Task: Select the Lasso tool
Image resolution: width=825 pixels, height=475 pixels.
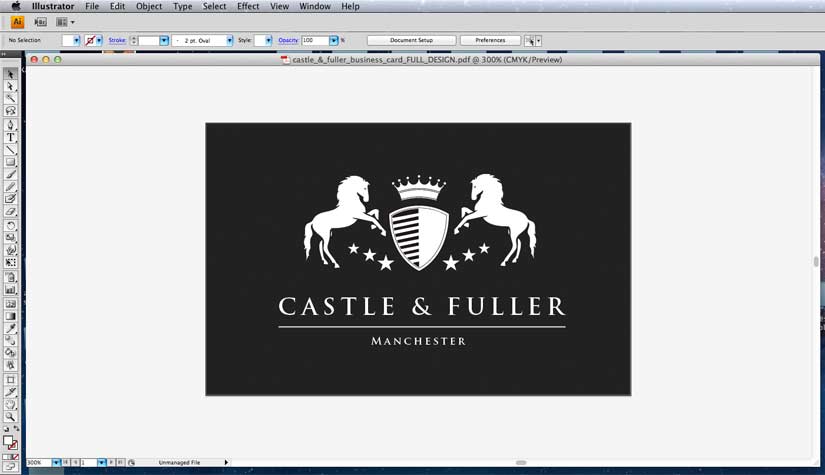Action: [11, 110]
